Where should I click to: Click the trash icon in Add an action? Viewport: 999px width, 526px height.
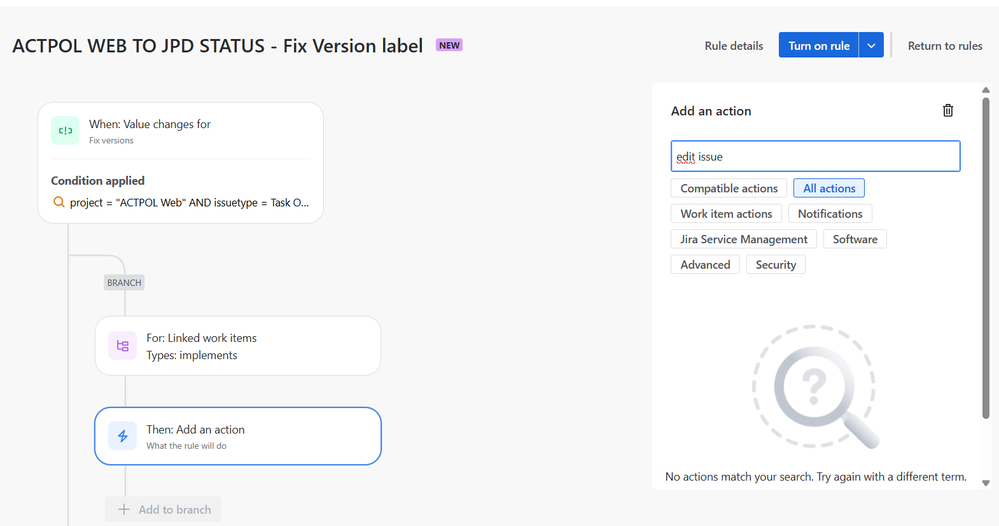947,111
